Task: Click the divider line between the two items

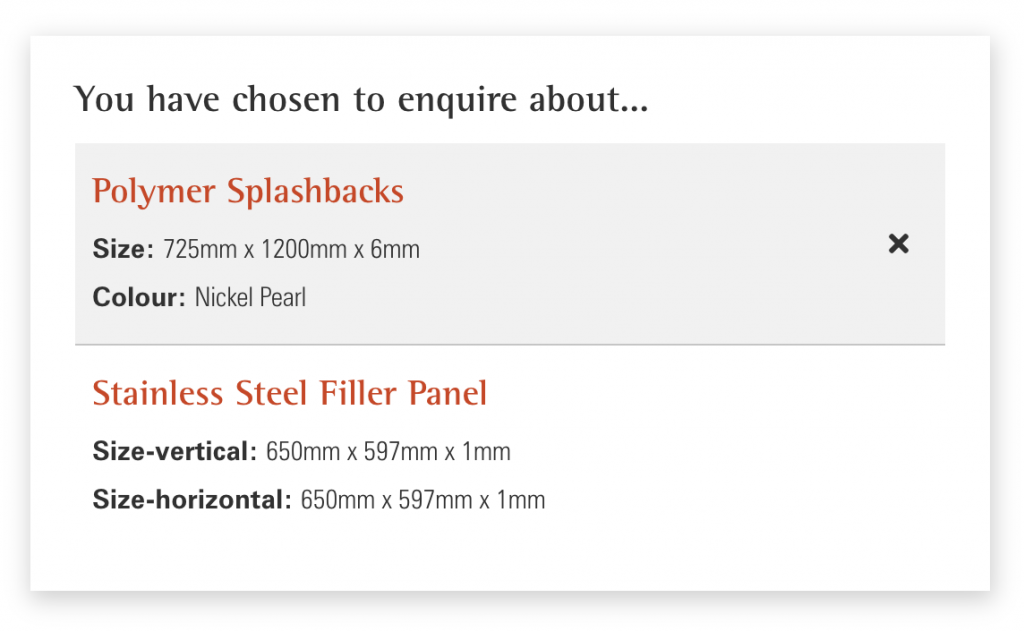Action: click(510, 344)
